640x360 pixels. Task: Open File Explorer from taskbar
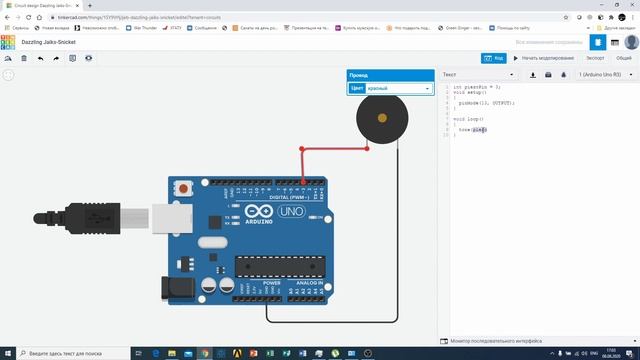[172, 353]
